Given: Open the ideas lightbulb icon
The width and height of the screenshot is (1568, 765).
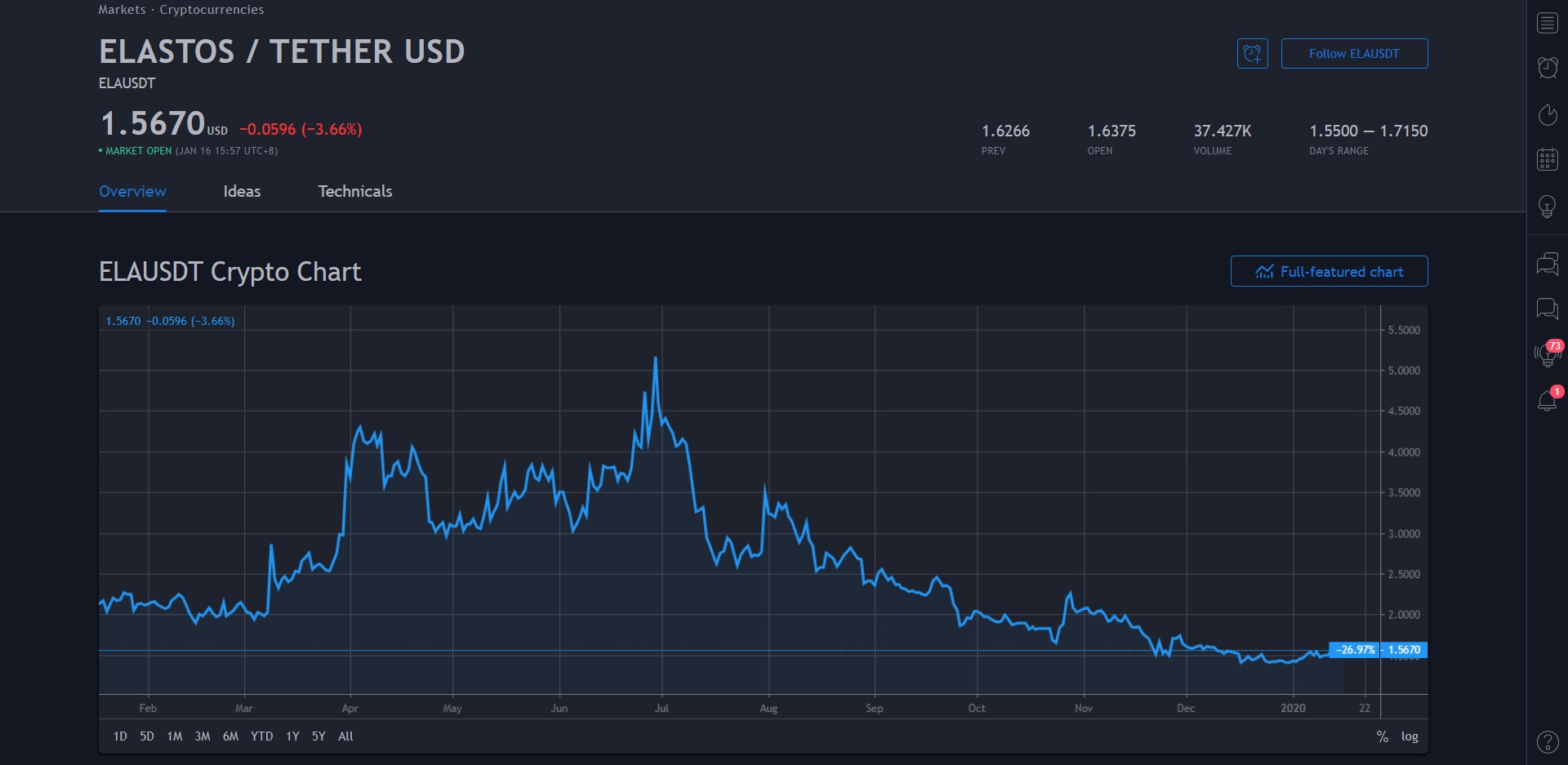Looking at the screenshot, I should (x=1548, y=206).
